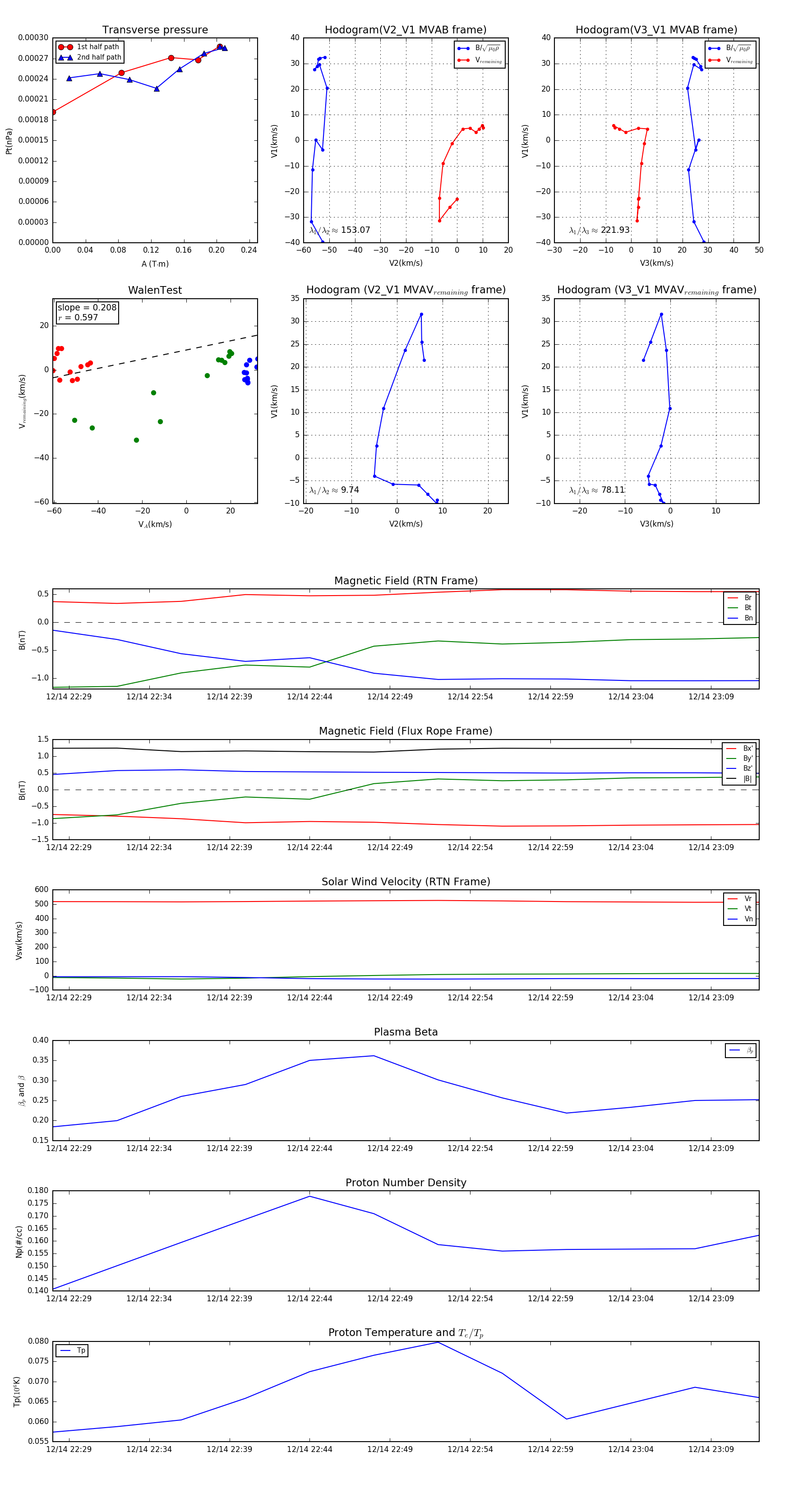
Task: Click 'Magnetic Field (RTN Frame)' title
Action: point(406,581)
